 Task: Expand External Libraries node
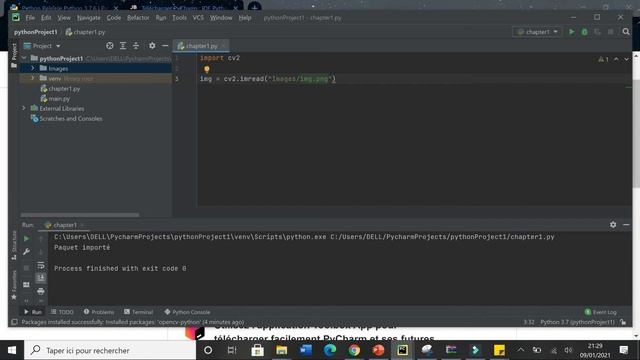pos(24,108)
